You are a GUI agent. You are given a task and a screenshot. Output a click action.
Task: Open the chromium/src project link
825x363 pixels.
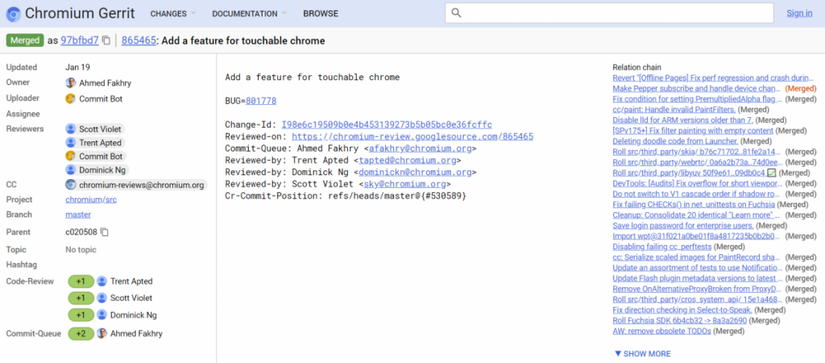click(x=91, y=200)
